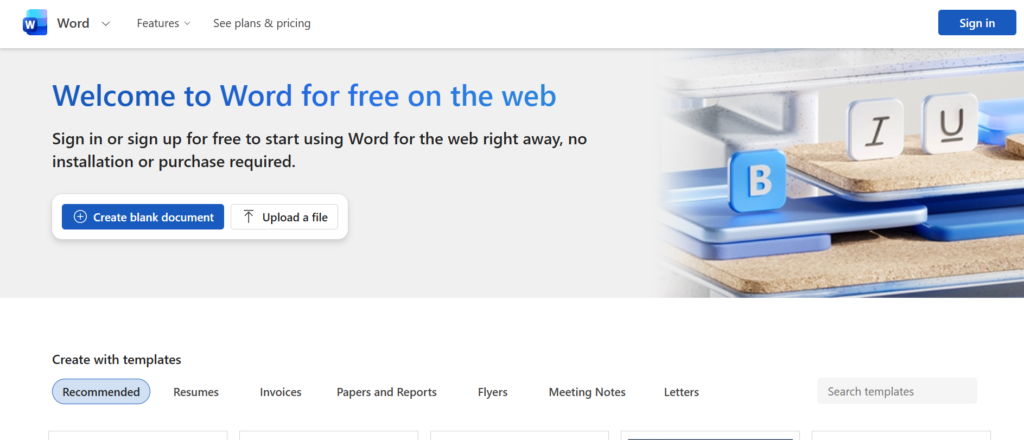Focus the Search templates field

click(896, 391)
